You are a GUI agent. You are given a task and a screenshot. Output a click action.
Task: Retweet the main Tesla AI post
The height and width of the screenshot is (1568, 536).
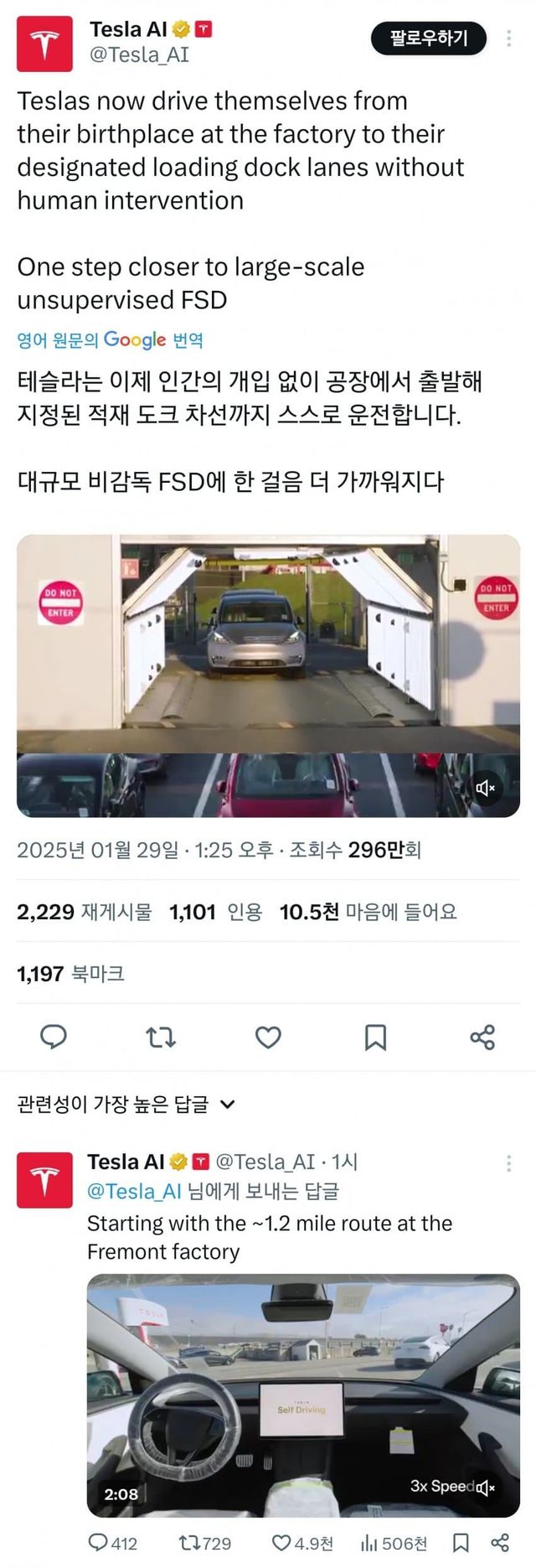tap(161, 1038)
